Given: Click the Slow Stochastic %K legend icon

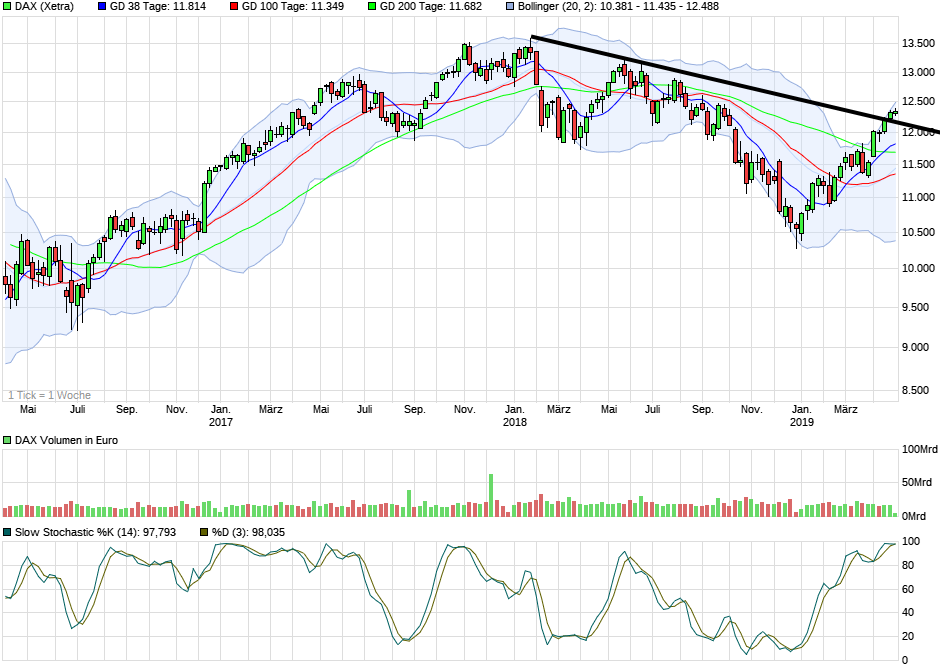Looking at the screenshot, I should pos(7,533).
